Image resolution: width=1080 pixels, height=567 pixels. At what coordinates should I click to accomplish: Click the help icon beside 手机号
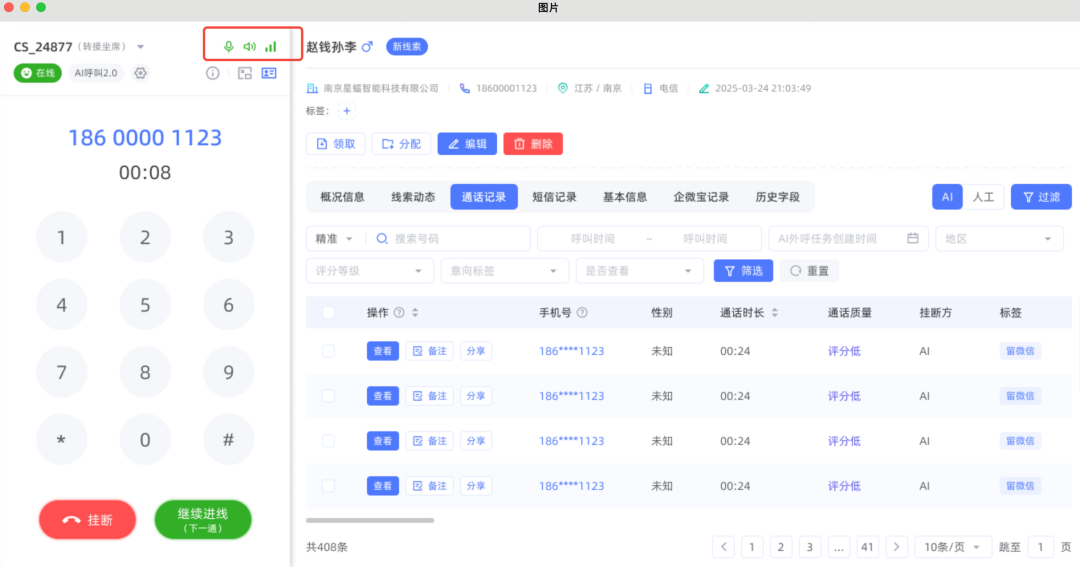[x=582, y=313]
